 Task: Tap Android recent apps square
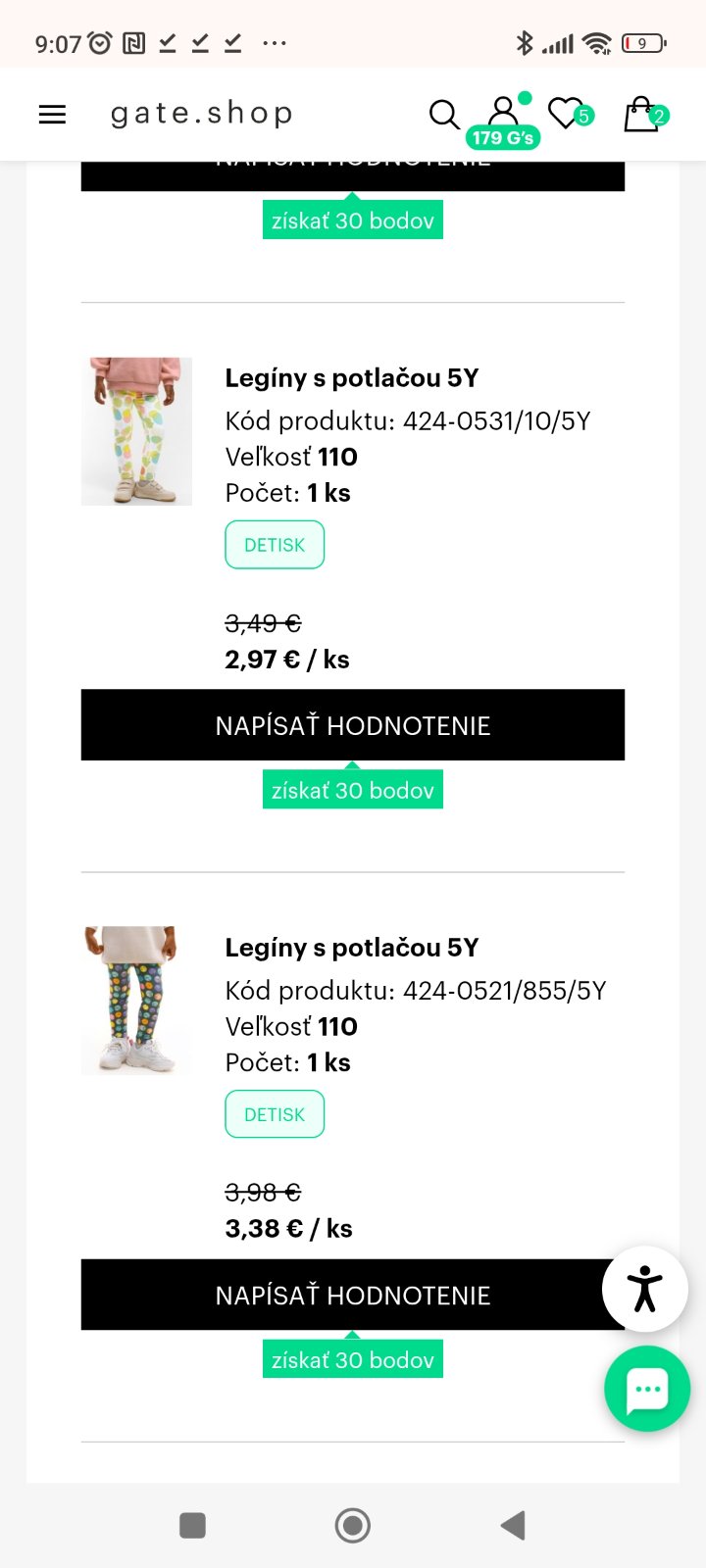point(192,1525)
